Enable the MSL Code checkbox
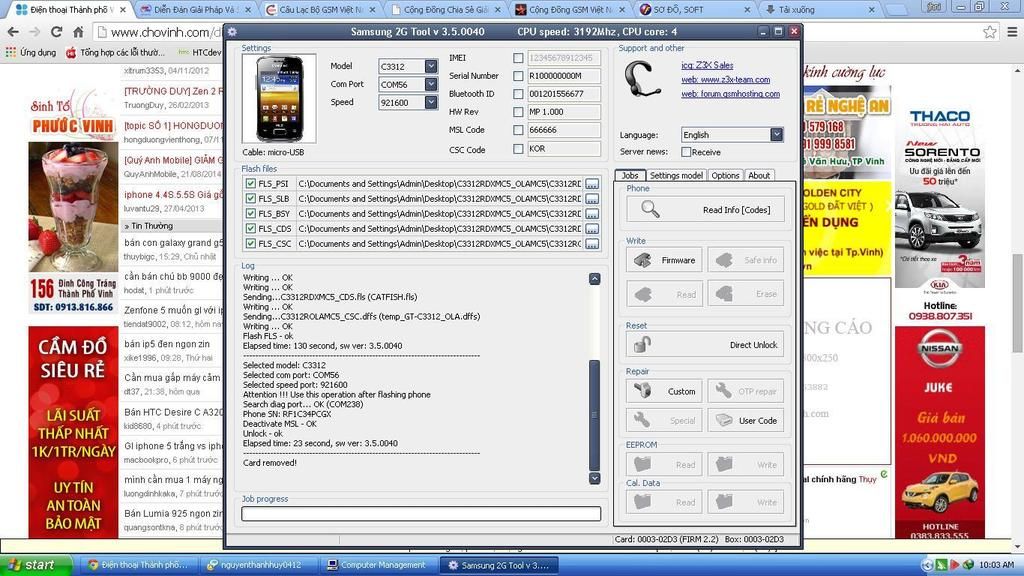1024x576 pixels. click(518, 130)
